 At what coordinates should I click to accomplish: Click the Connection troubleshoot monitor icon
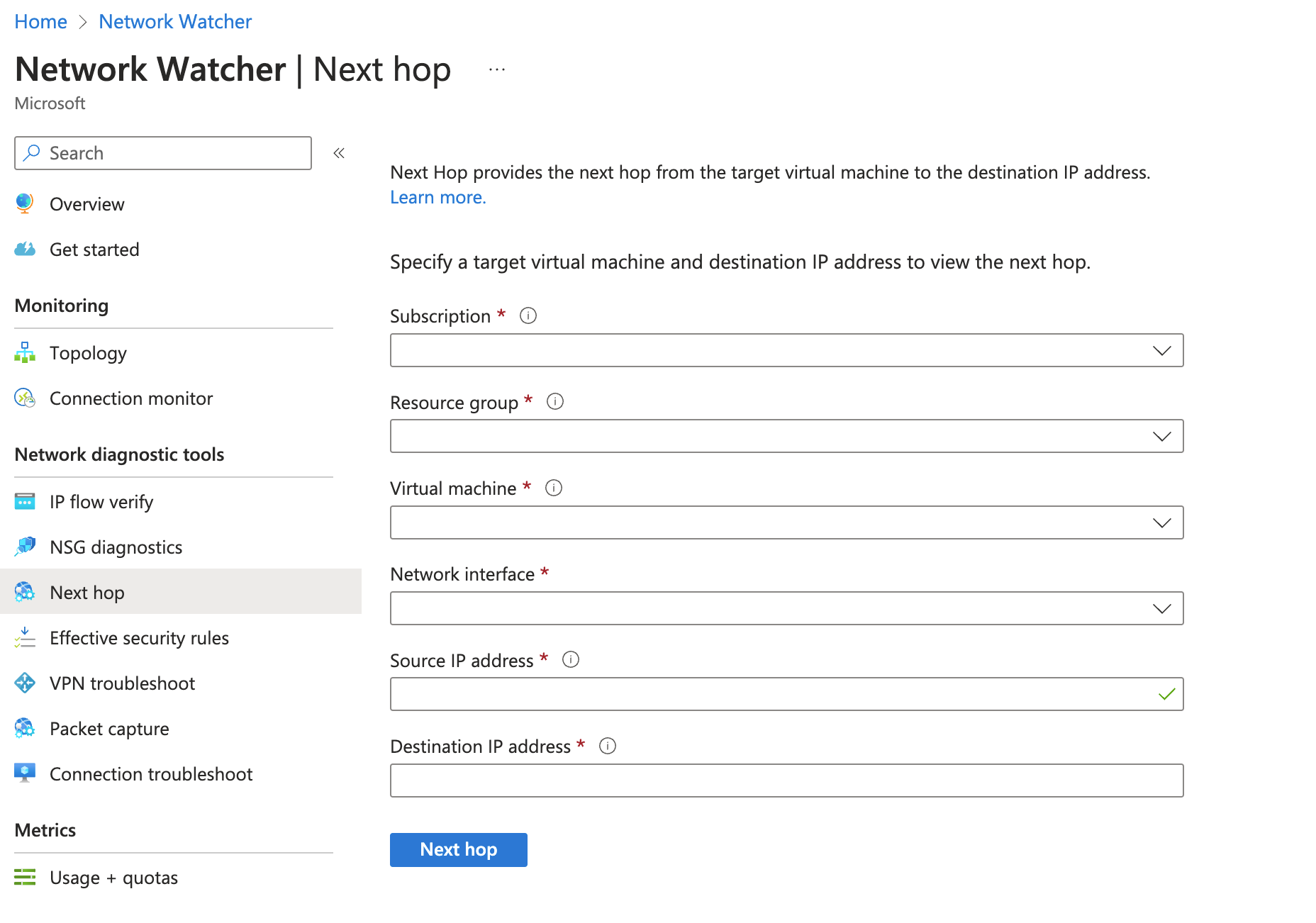tap(25, 773)
